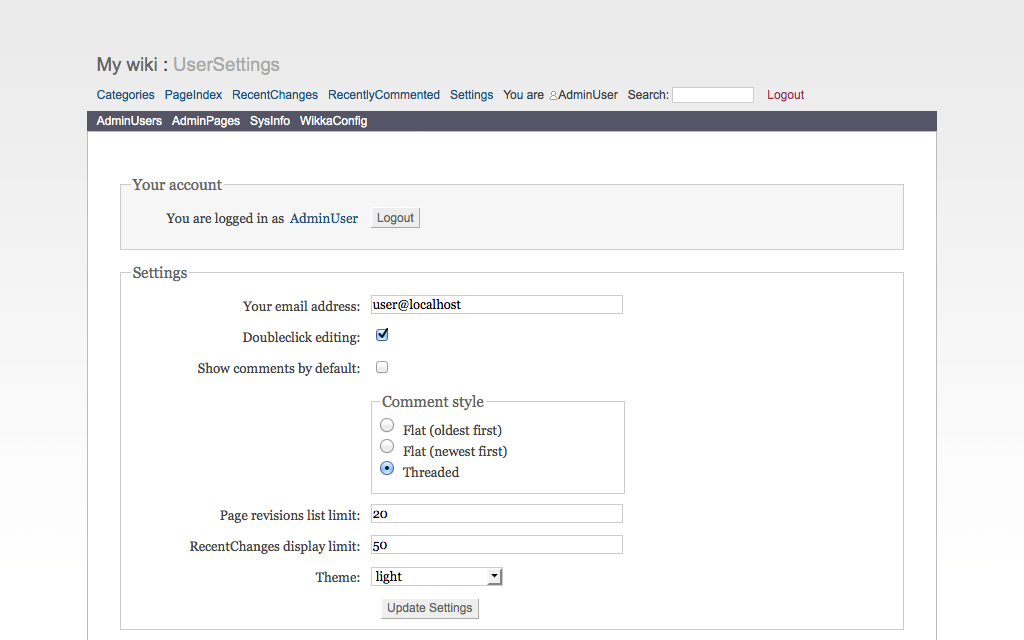Focus the Search input field

click(x=712, y=95)
